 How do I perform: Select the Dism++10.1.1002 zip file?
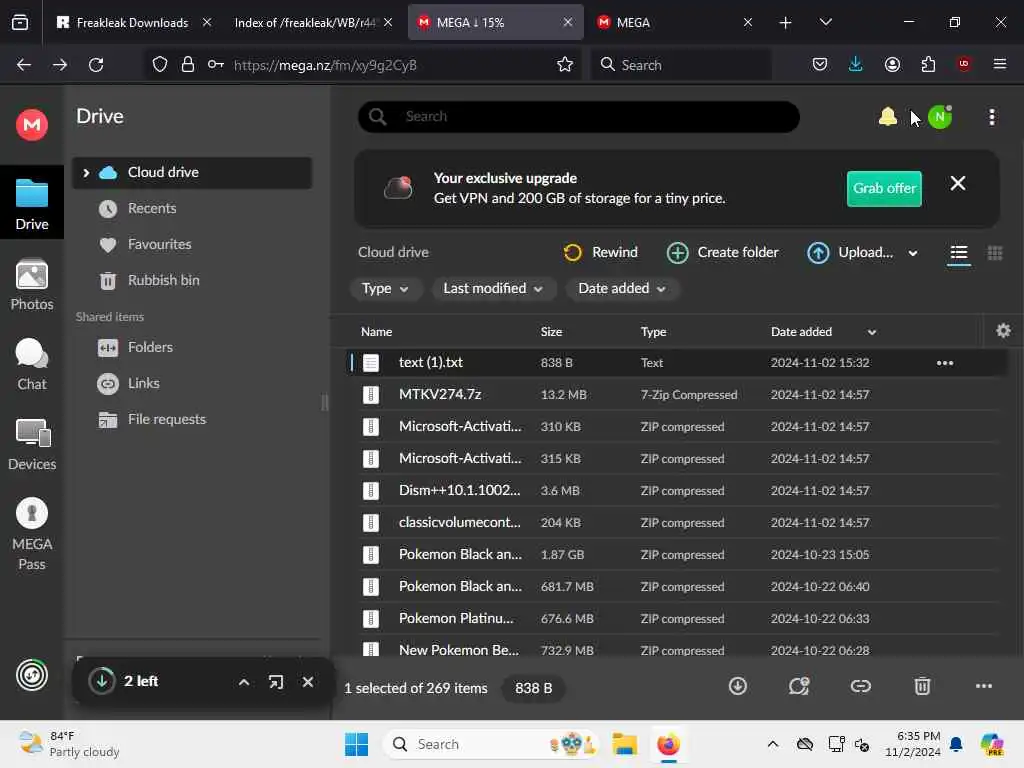tap(679, 490)
